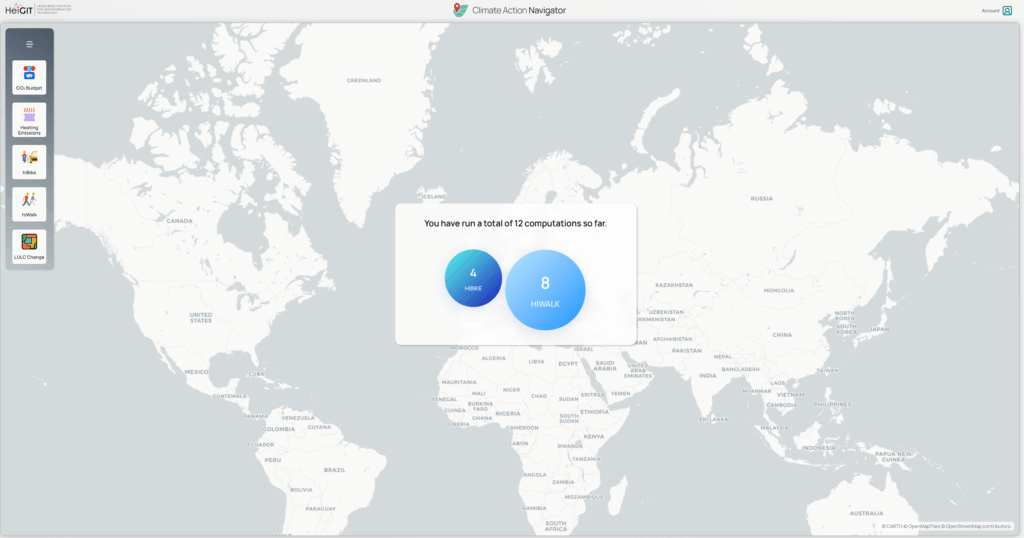Launch the hiBike assessment tool
This screenshot has height=538, width=1024.
pyautogui.click(x=29, y=161)
